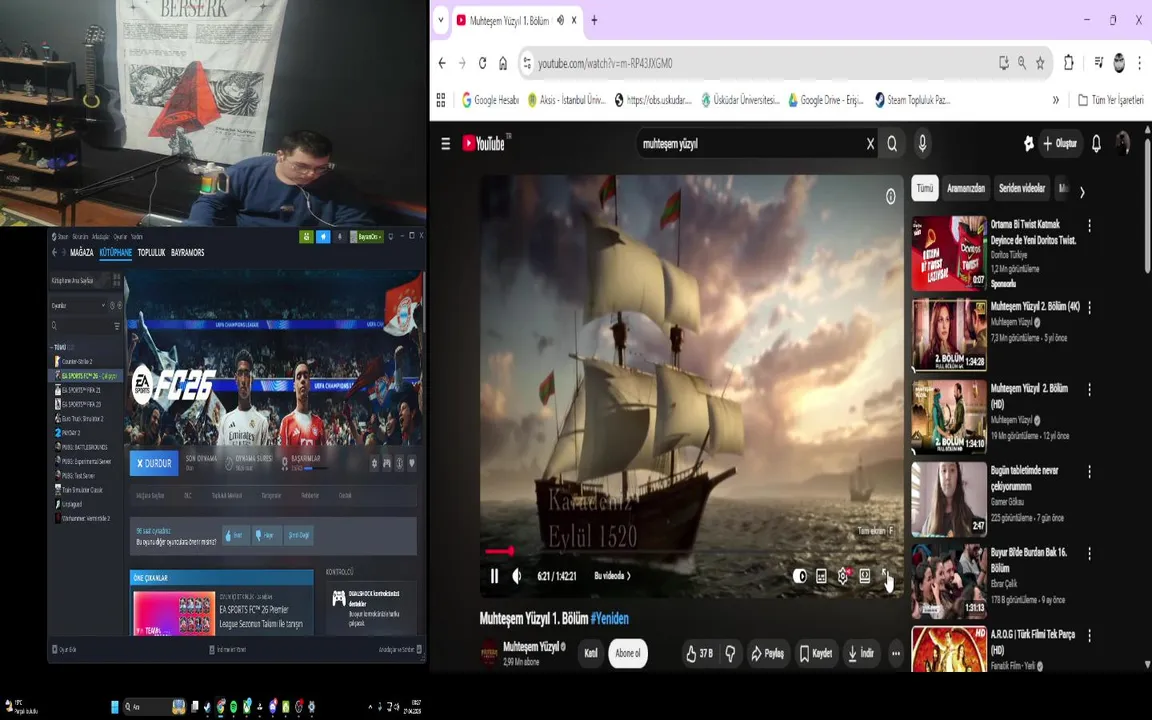Select the Tümü filter chip
The image size is (1152, 720).
925,189
